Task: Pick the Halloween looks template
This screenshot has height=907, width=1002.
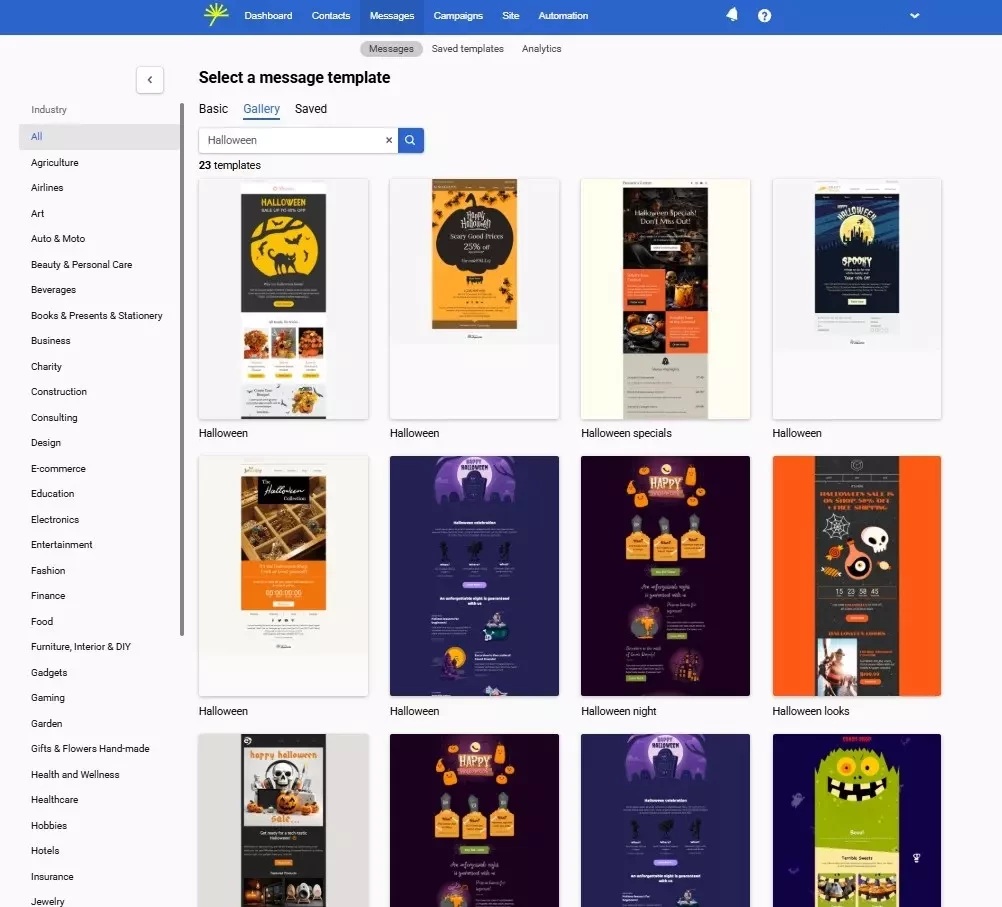Action: (x=856, y=576)
